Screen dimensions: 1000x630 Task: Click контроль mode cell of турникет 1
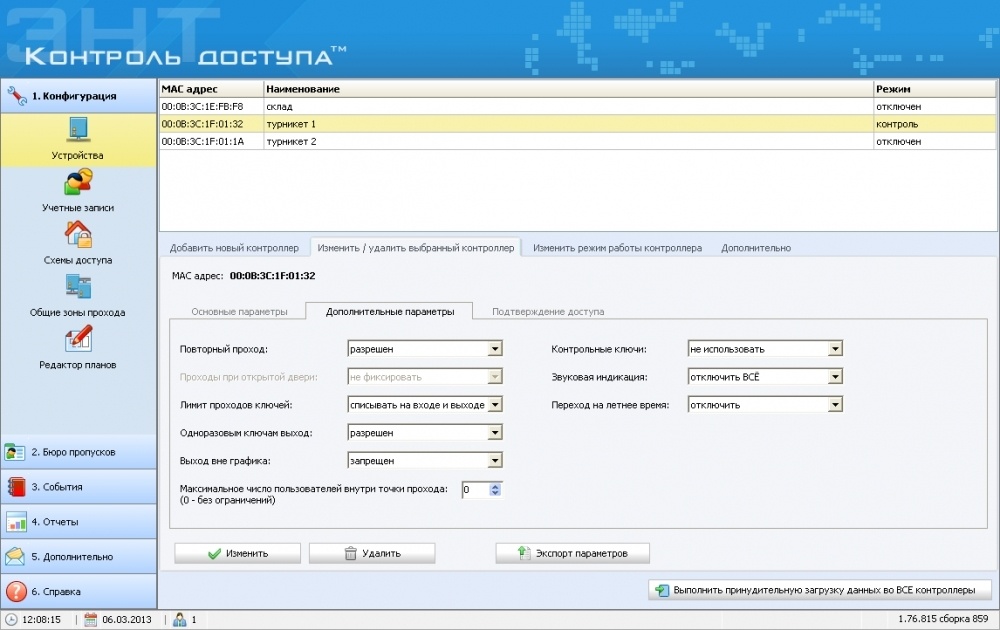tap(934, 124)
